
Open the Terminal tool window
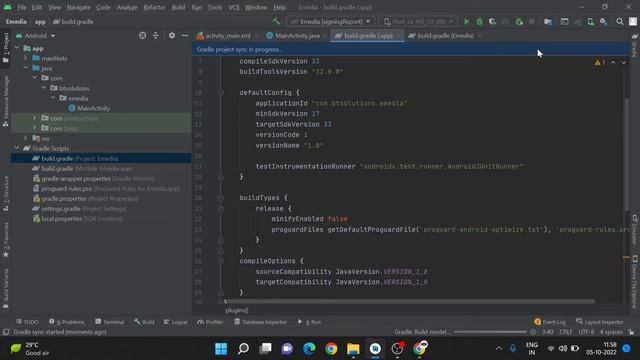coord(109,322)
